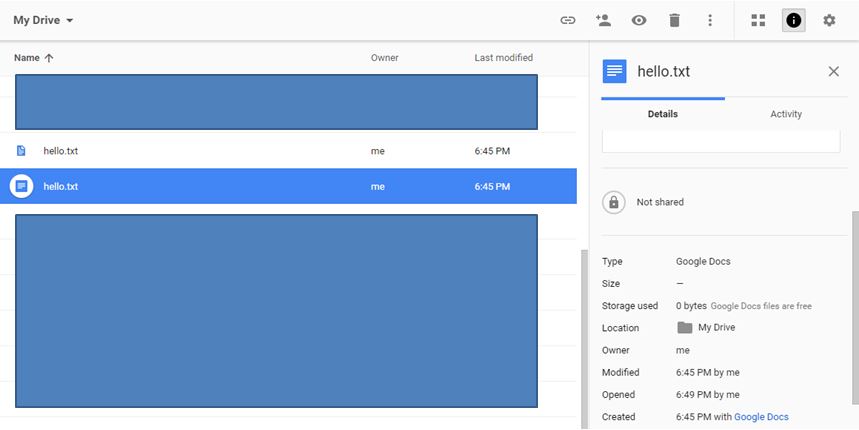The height and width of the screenshot is (430, 859).
Task: Sort by Name column header
Action: tap(27, 58)
